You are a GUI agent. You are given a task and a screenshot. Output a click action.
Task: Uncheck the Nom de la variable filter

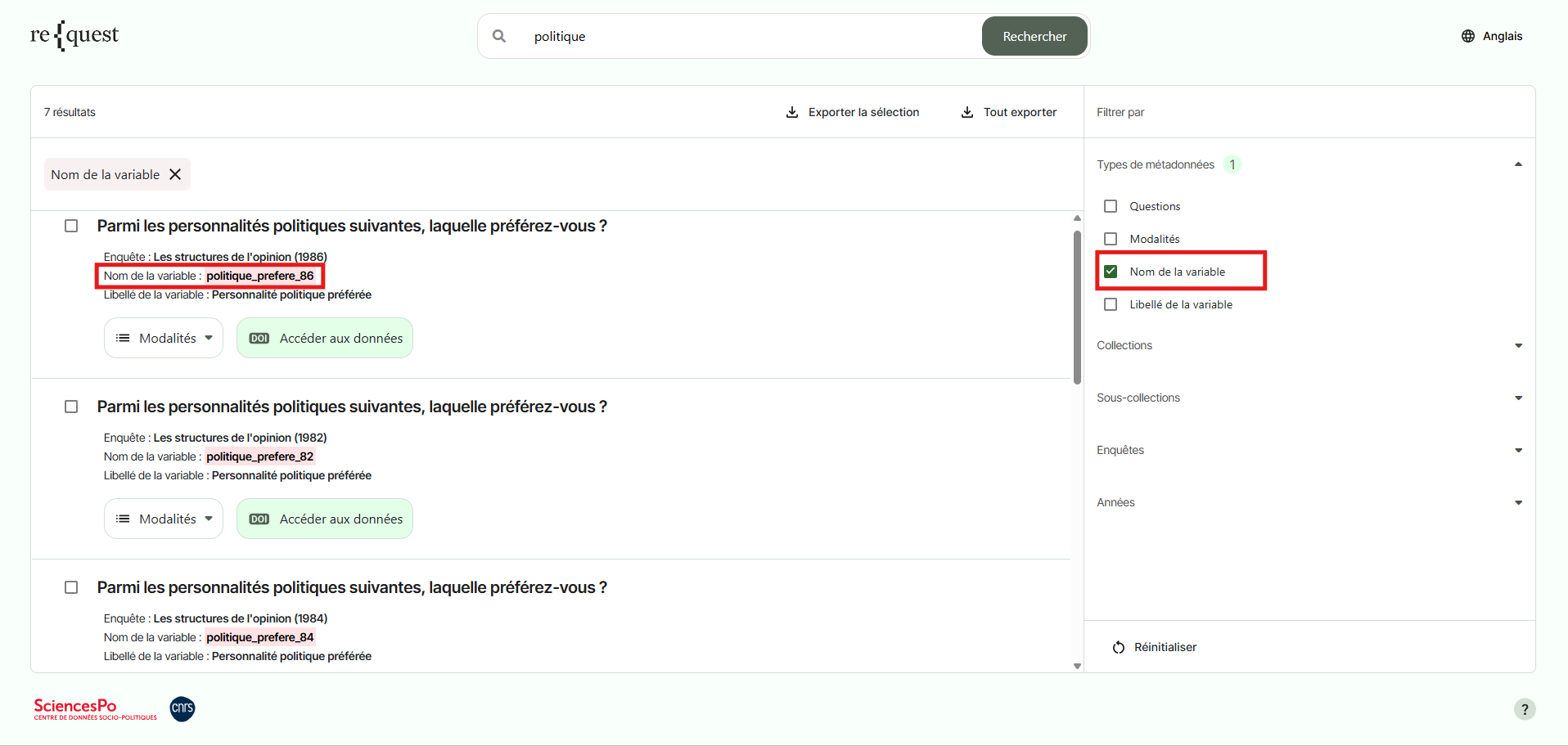1111,272
